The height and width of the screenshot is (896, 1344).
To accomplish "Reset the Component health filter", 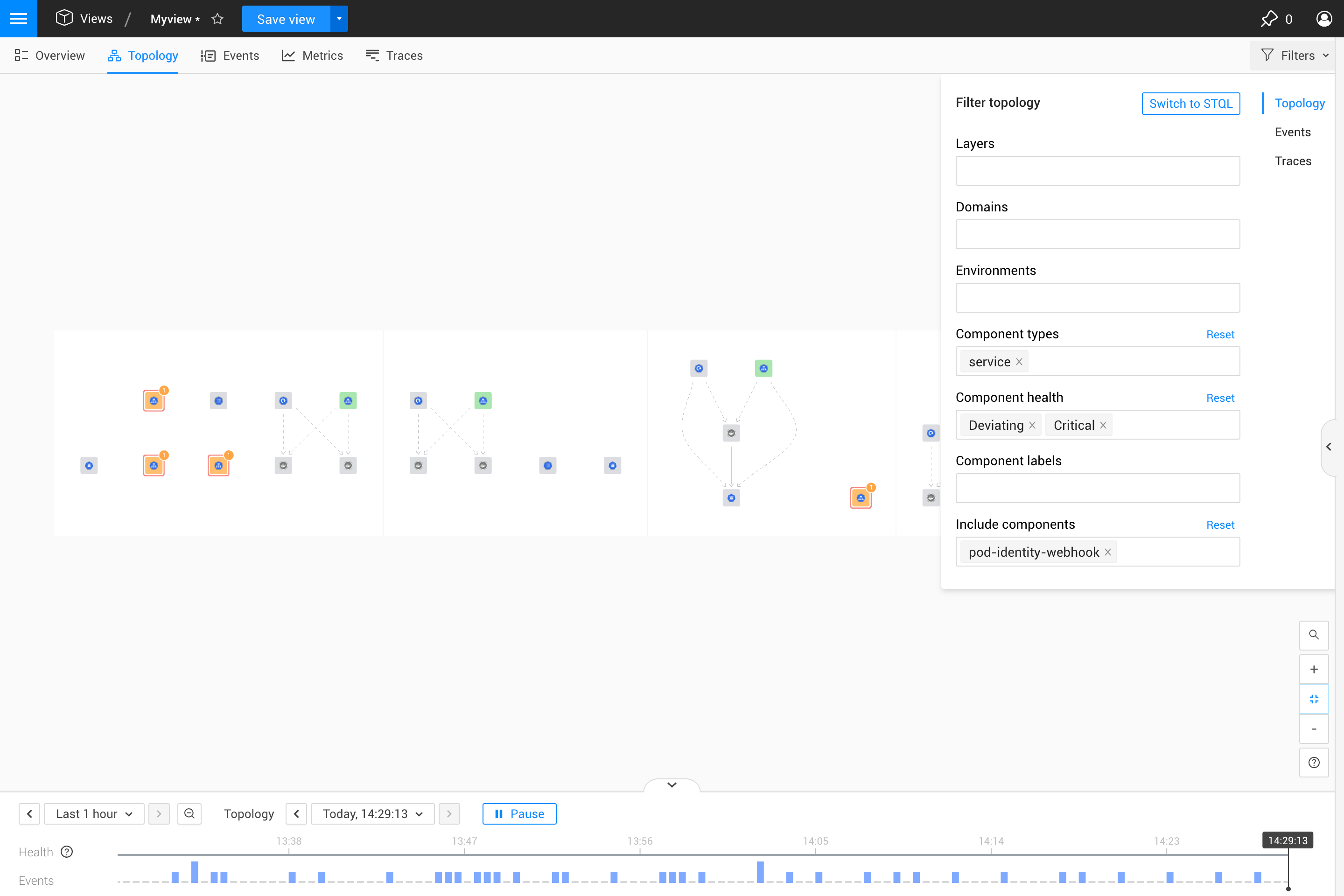I will pos(1220,398).
